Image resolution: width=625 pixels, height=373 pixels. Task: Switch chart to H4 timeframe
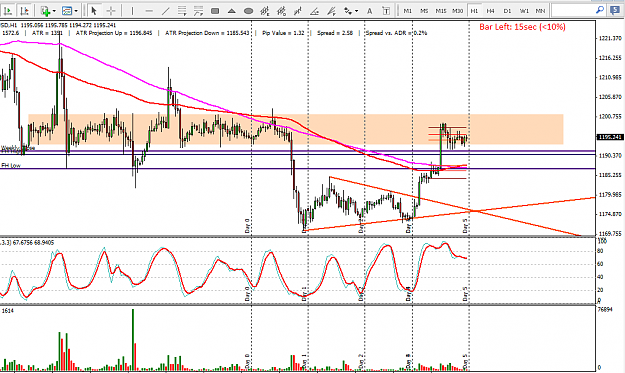click(x=491, y=11)
